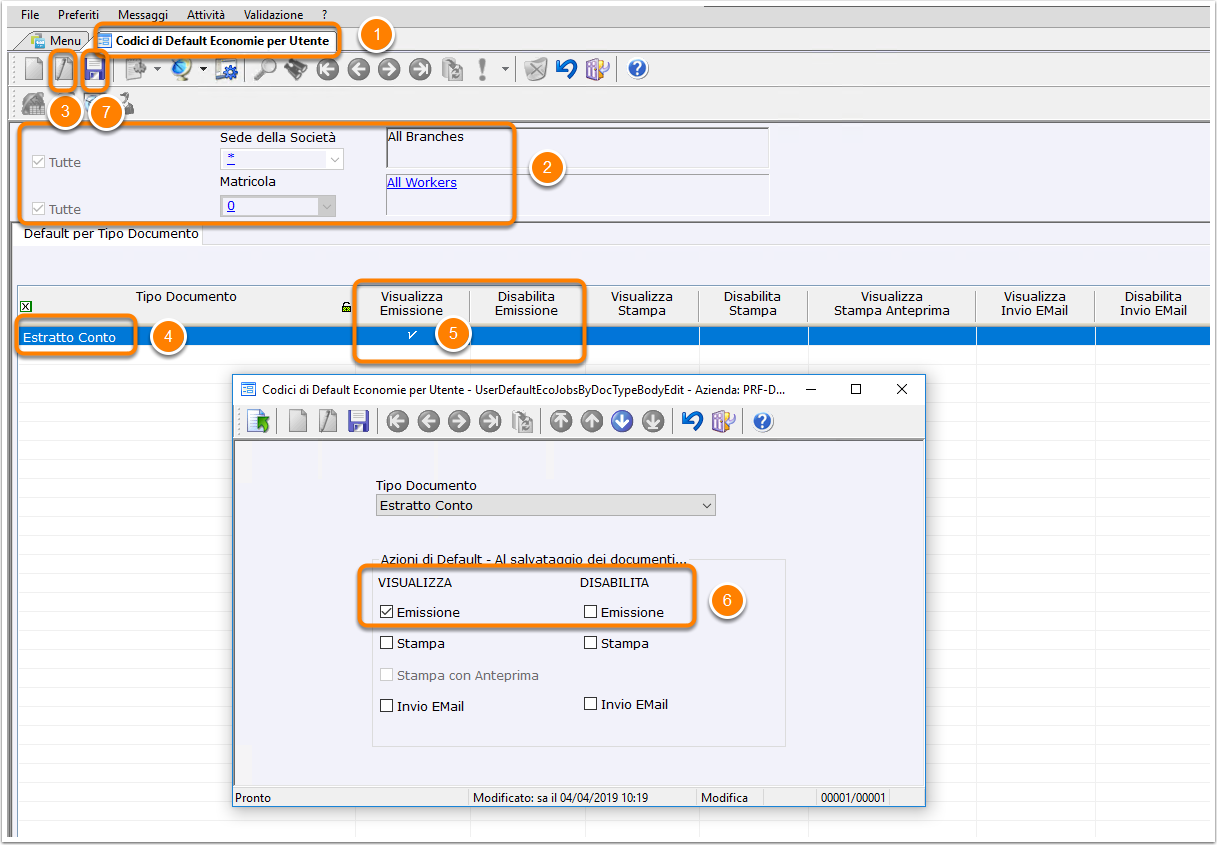Click the gear document icon in main toolbar
This screenshot has height=845, width=1217.
coord(135,69)
